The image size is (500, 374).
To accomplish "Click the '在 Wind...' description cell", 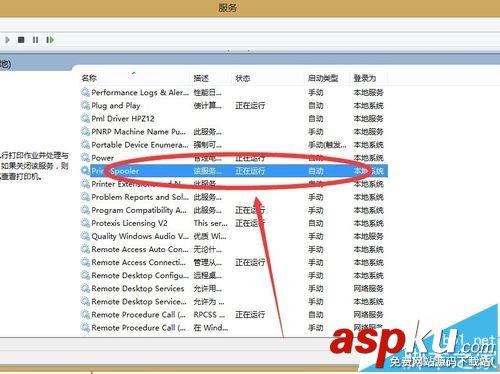I will [211, 328].
